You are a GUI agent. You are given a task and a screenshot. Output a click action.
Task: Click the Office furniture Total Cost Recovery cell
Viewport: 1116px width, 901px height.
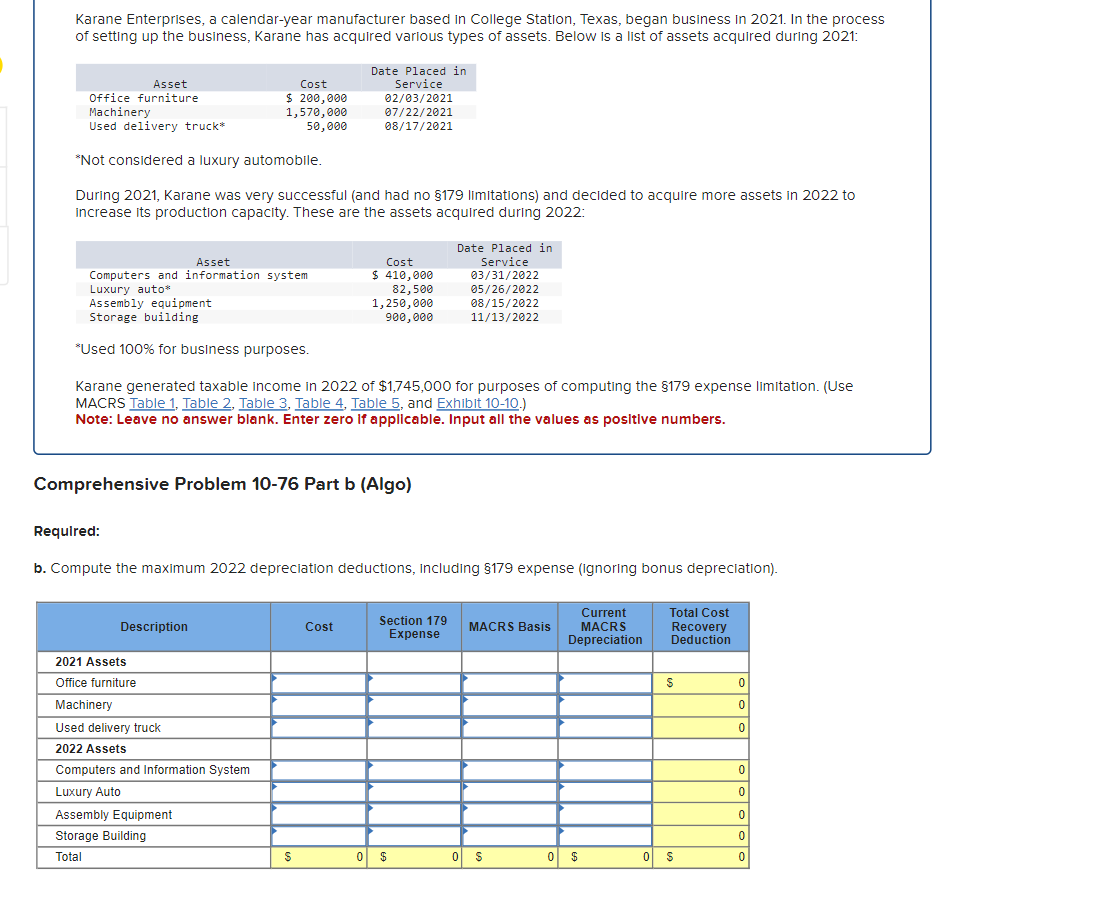(x=700, y=683)
